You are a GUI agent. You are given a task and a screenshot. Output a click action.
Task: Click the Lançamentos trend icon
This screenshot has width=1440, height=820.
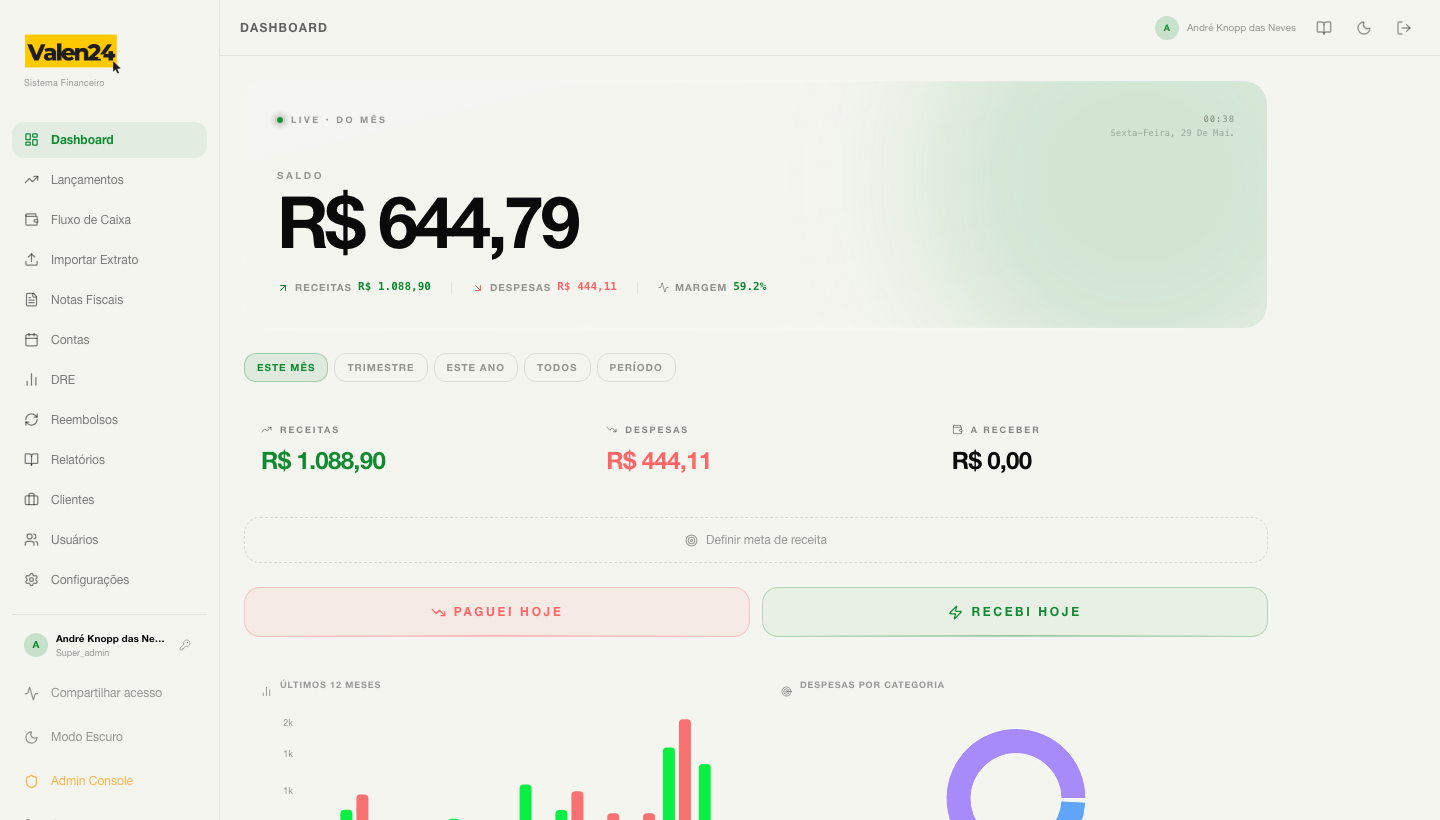(x=31, y=180)
